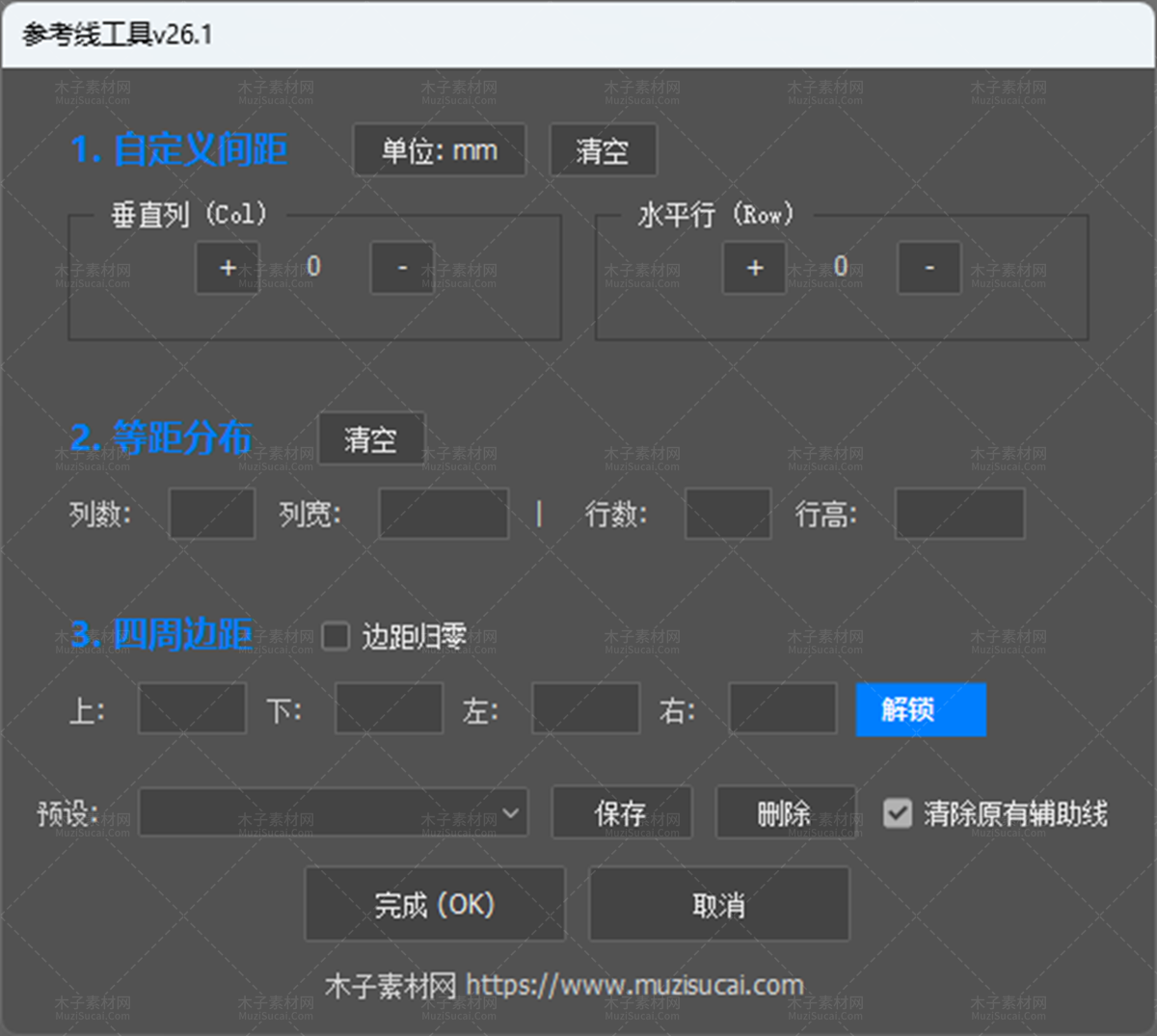Focus the 行高 input field

(959, 514)
